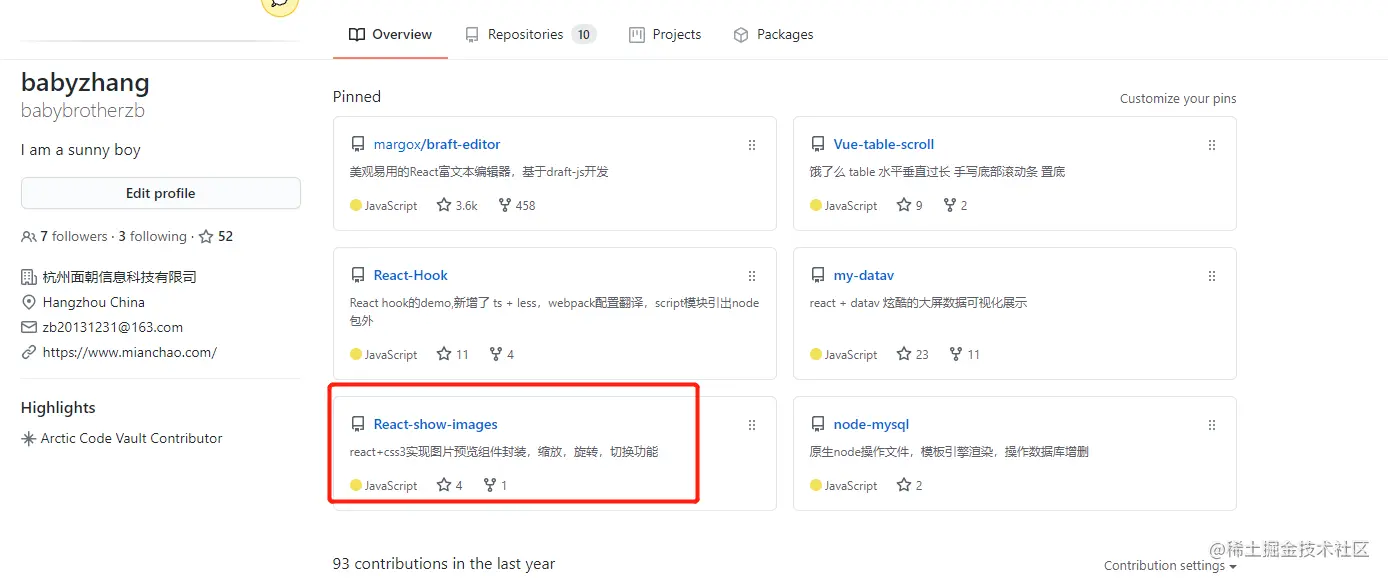Open the my-datav repository link
Image resolution: width=1388 pixels, height=578 pixels.
point(864,275)
